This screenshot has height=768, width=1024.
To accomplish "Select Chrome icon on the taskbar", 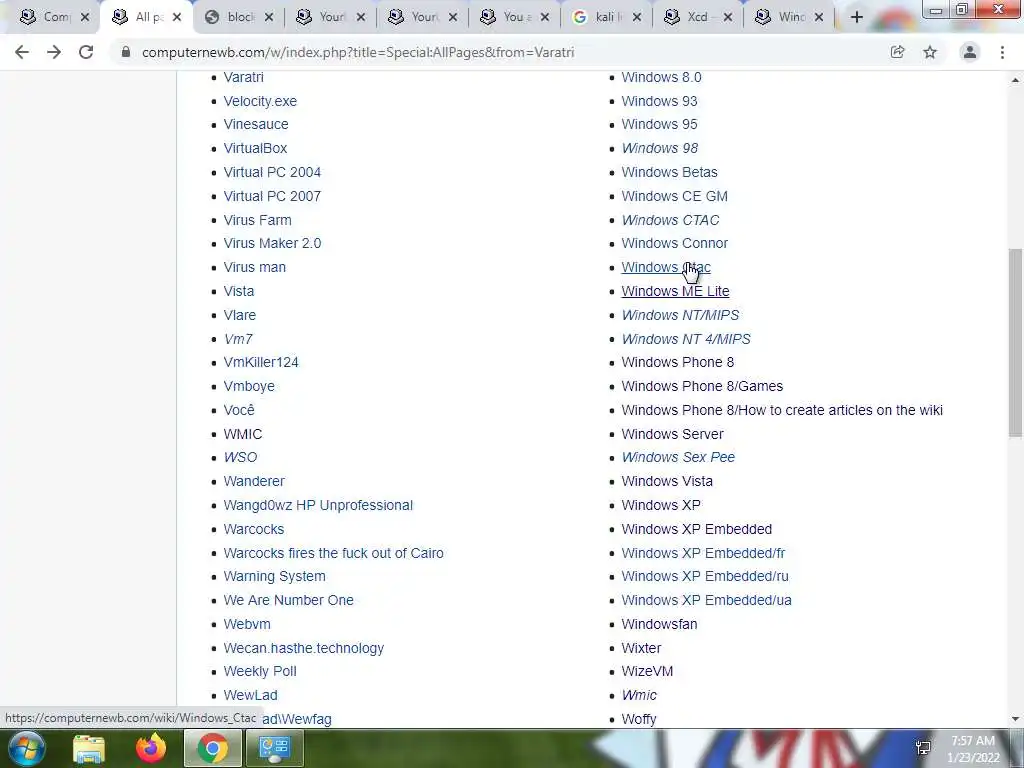I will coord(213,748).
